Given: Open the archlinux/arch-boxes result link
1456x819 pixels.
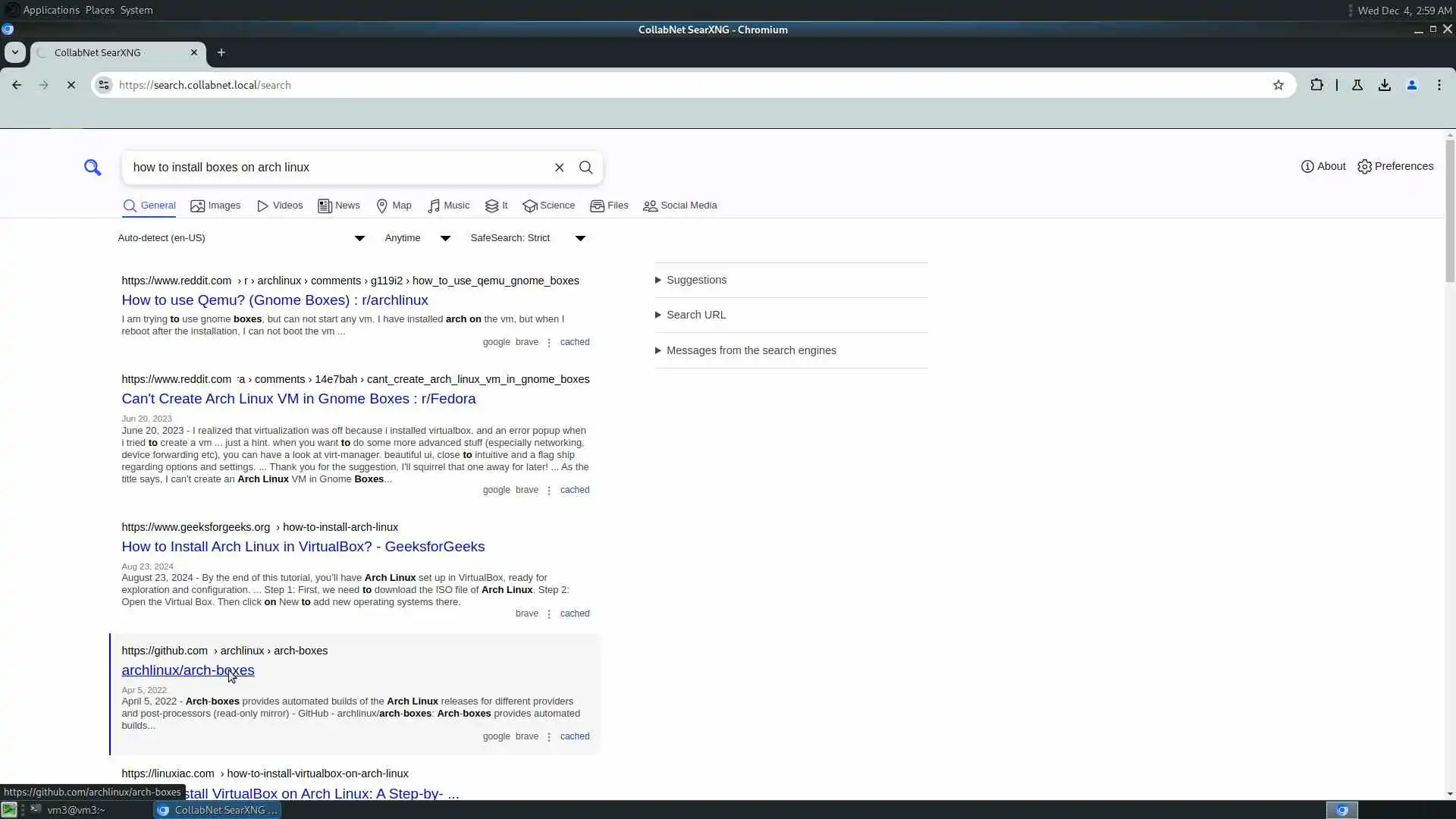Looking at the screenshot, I should tap(187, 670).
